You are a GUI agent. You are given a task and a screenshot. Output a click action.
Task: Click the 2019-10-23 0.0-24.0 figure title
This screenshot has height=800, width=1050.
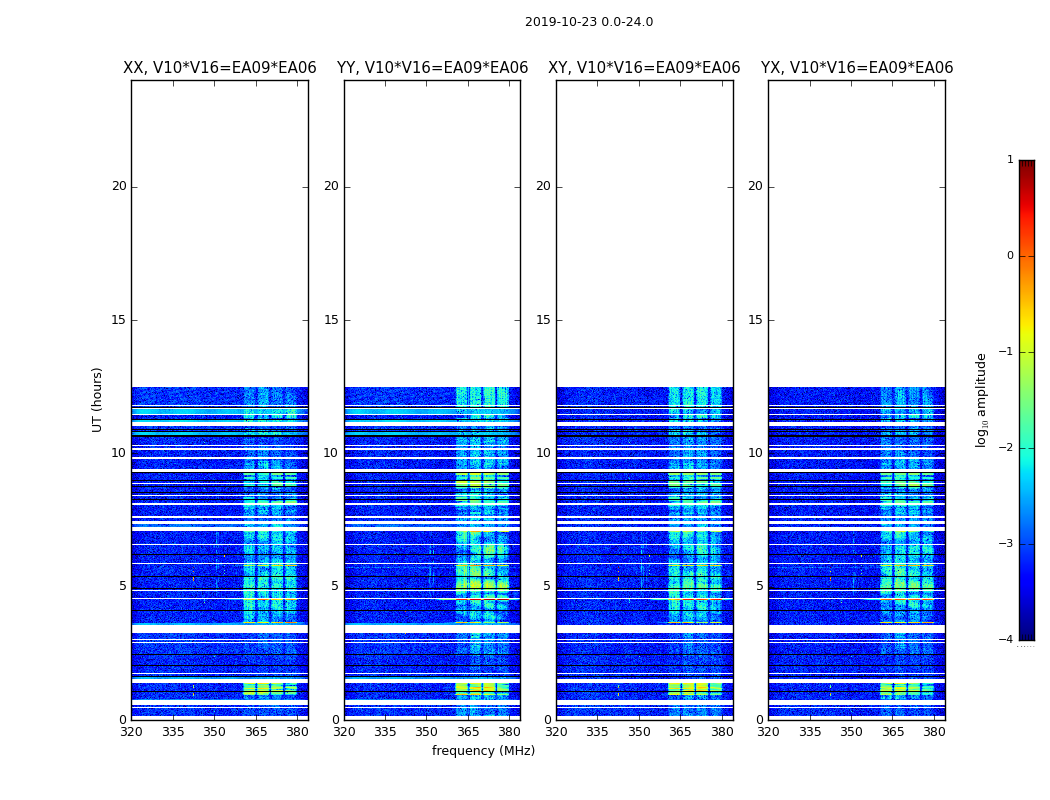click(589, 22)
